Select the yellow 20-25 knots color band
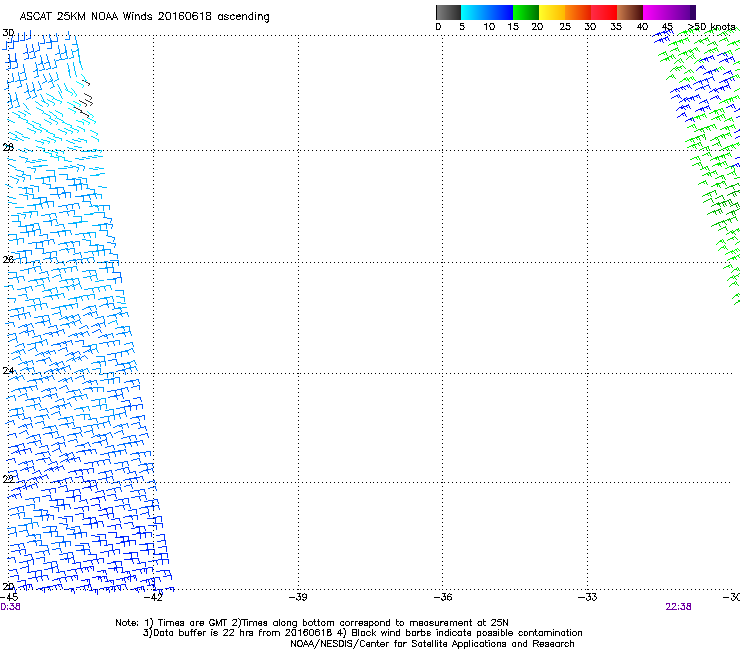This screenshot has width=740, height=650. [552, 12]
